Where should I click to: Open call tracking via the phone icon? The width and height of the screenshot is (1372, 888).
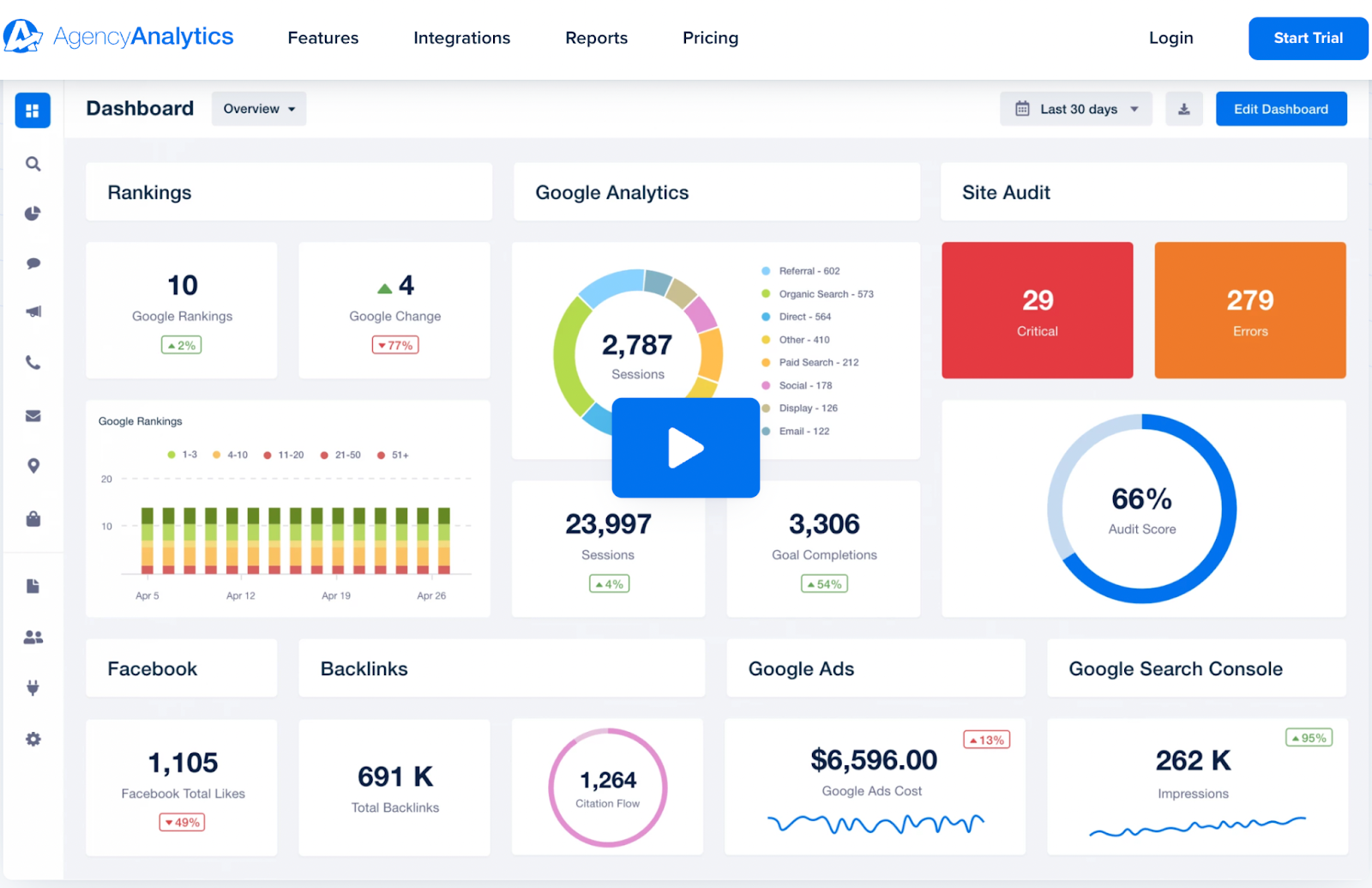point(33,362)
